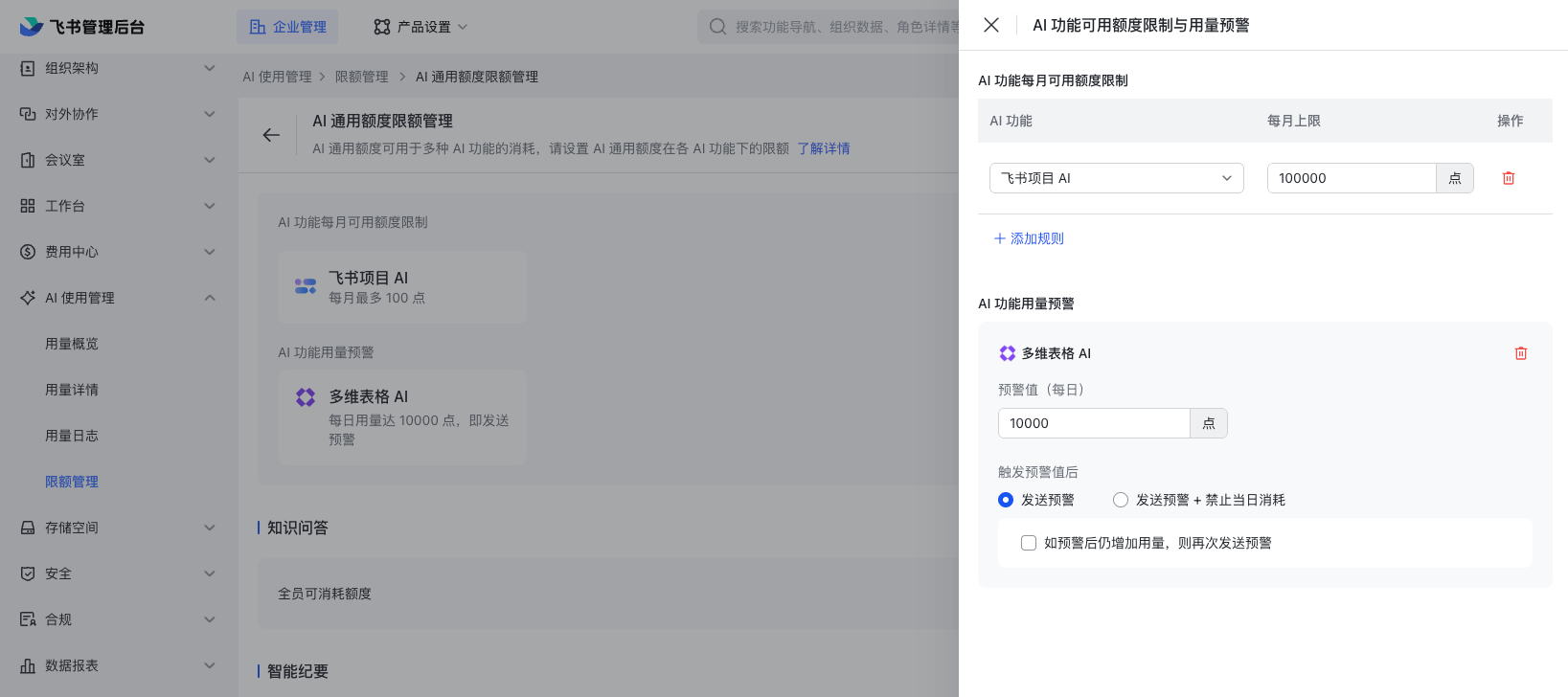Go to 限额管理 breadcrumb
Image resolution: width=1568 pixels, height=697 pixels.
pos(362,77)
